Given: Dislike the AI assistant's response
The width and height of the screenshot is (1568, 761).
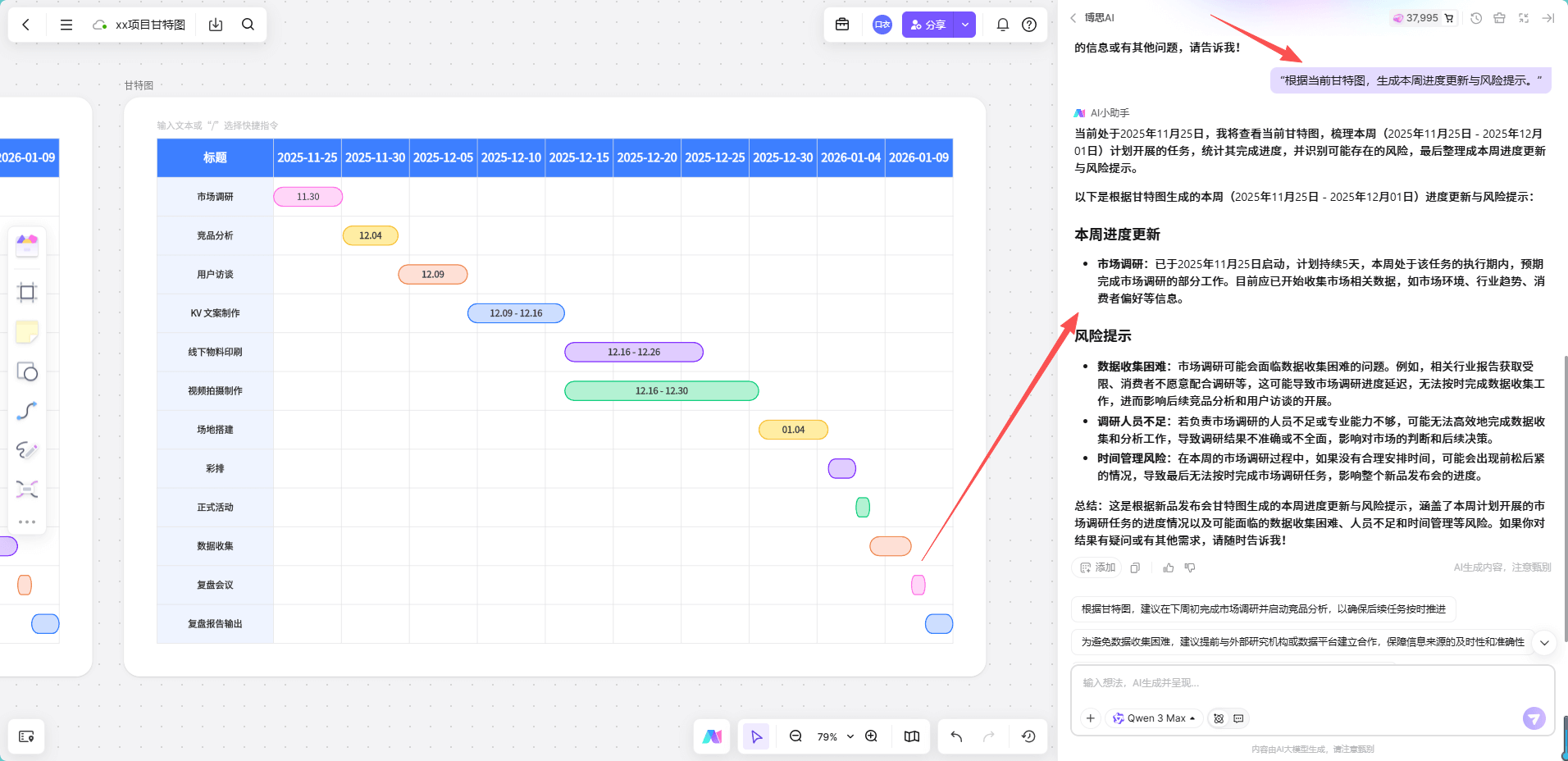Looking at the screenshot, I should pyautogui.click(x=1190, y=567).
